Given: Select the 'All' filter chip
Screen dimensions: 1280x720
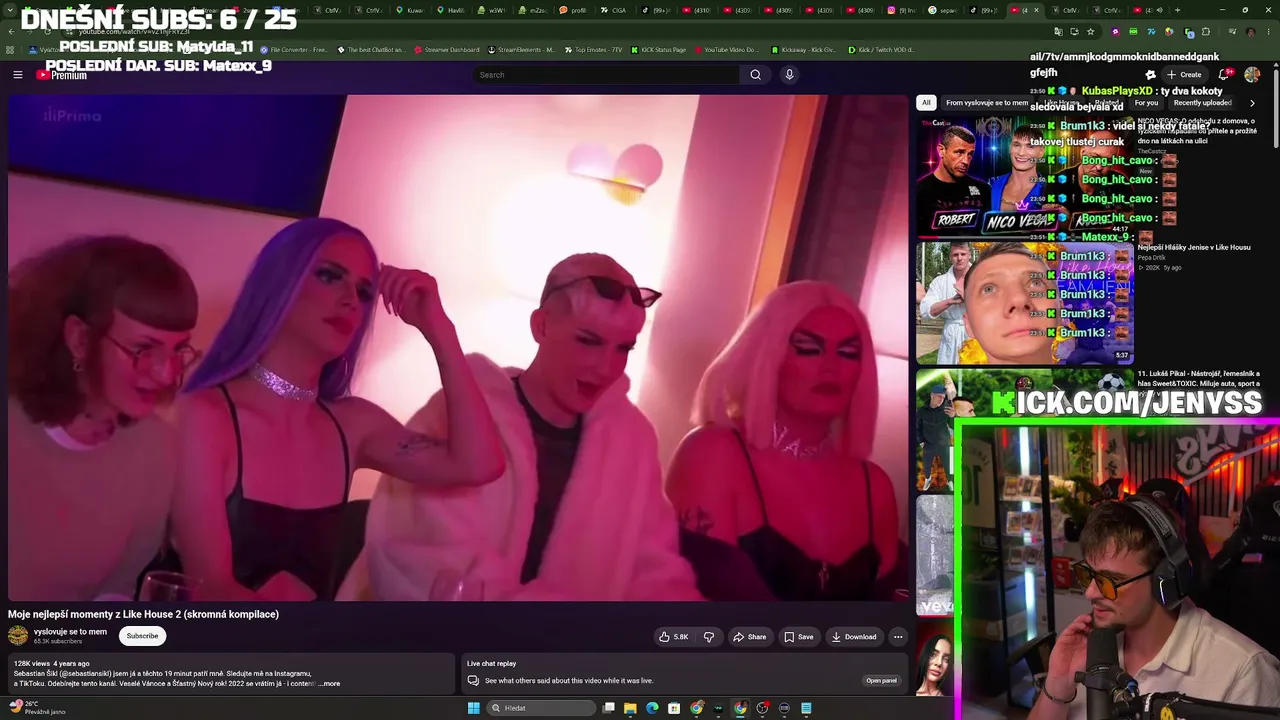Looking at the screenshot, I should pos(926,103).
